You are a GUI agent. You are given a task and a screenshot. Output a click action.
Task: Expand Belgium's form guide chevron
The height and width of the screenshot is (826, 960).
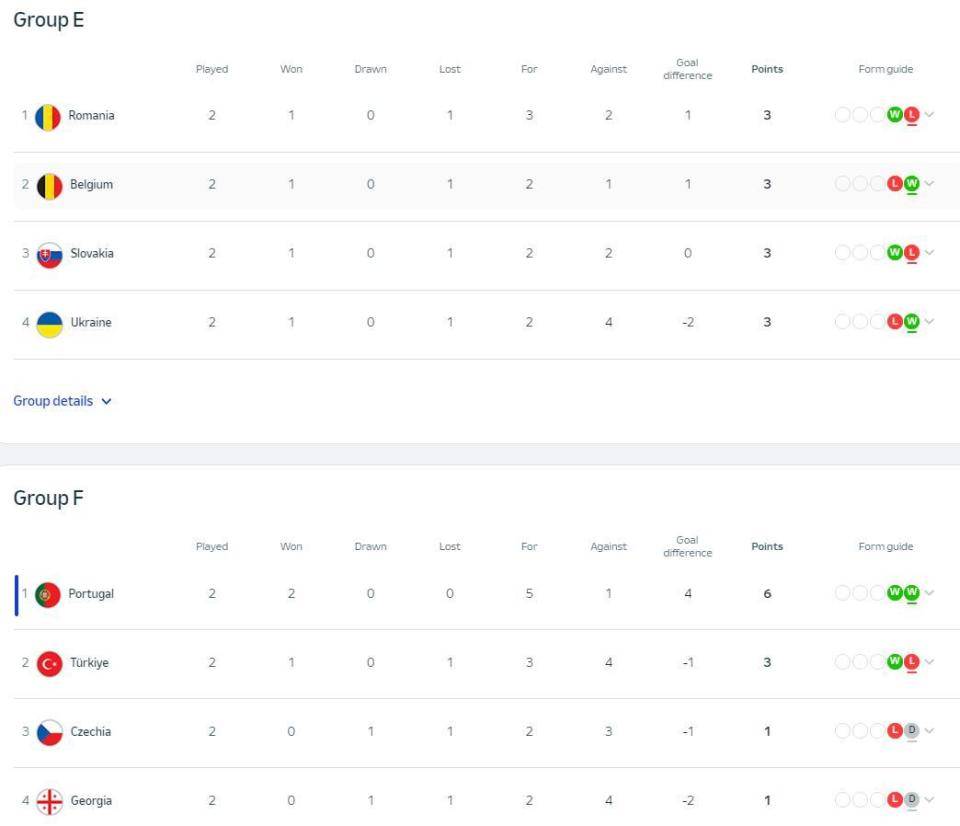point(929,183)
